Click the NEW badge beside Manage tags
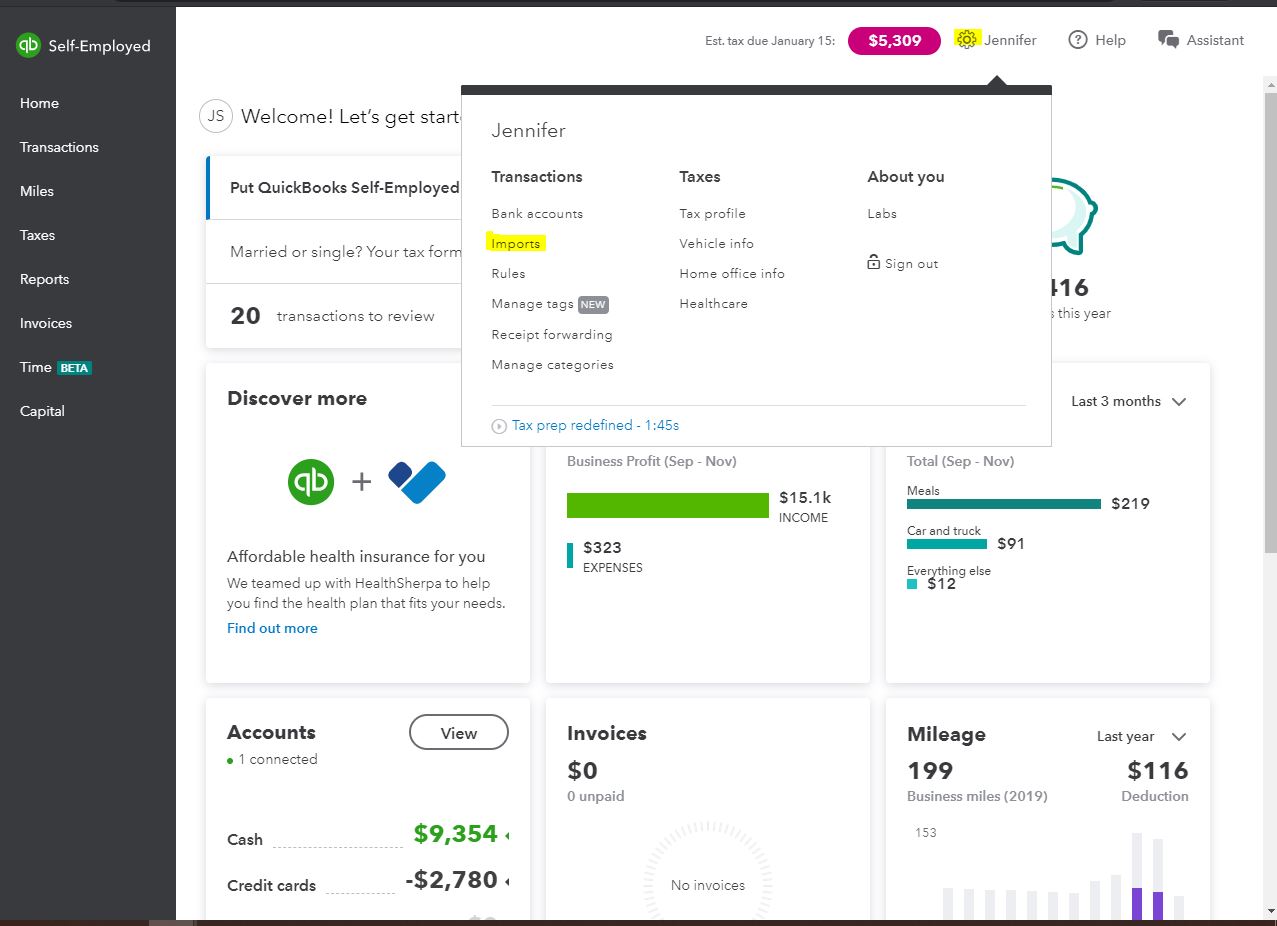This screenshot has height=926, width=1277. (593, 304)
